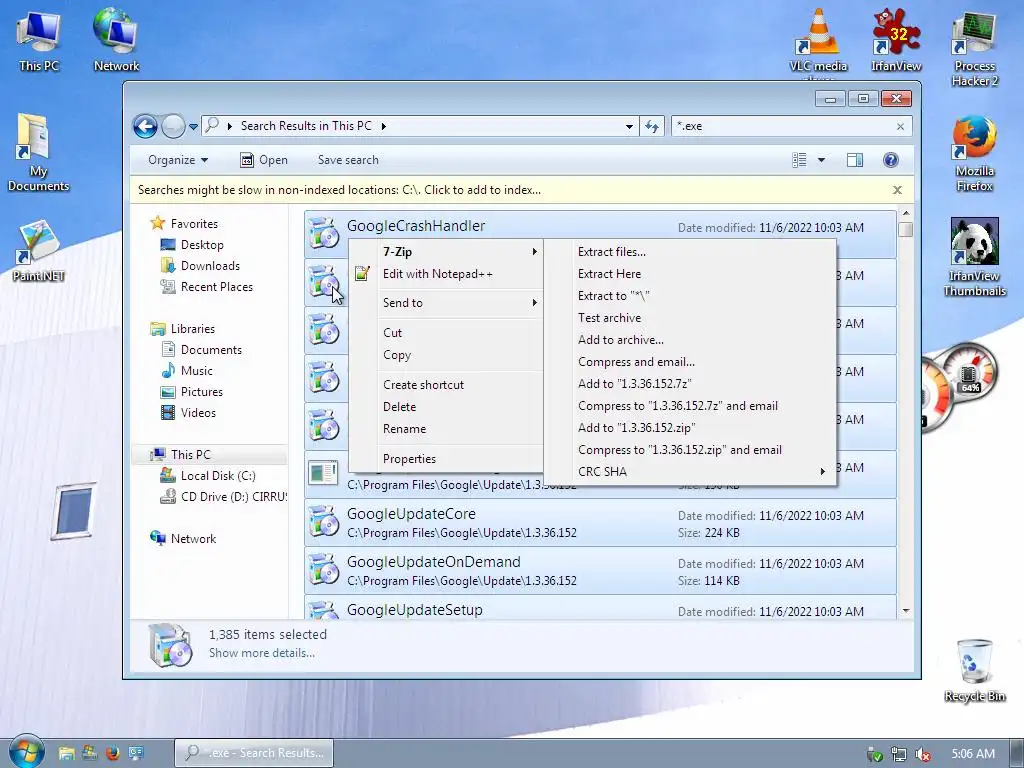Open IrfanView Thumbnails shortcut

click(x=974, y=257)
